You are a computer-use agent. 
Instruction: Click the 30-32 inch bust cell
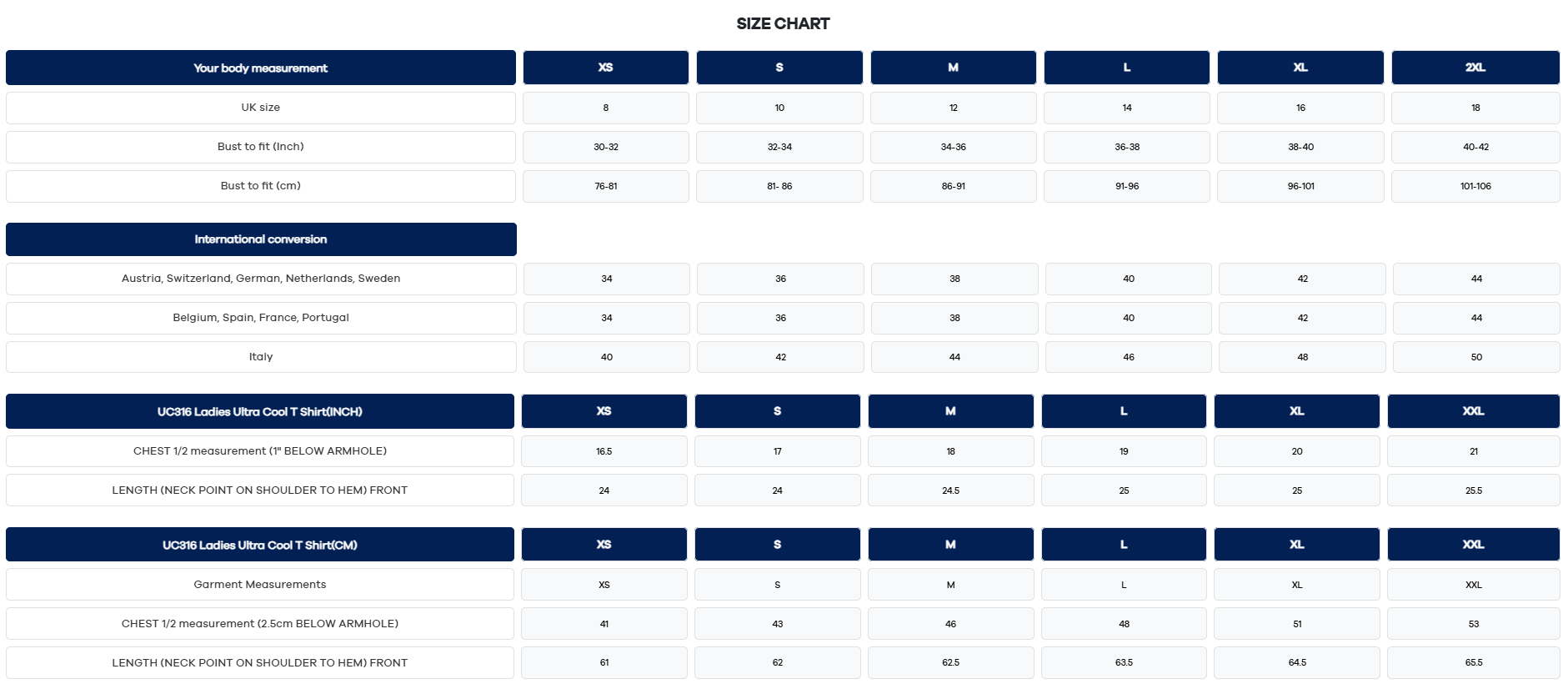point(605,147)
